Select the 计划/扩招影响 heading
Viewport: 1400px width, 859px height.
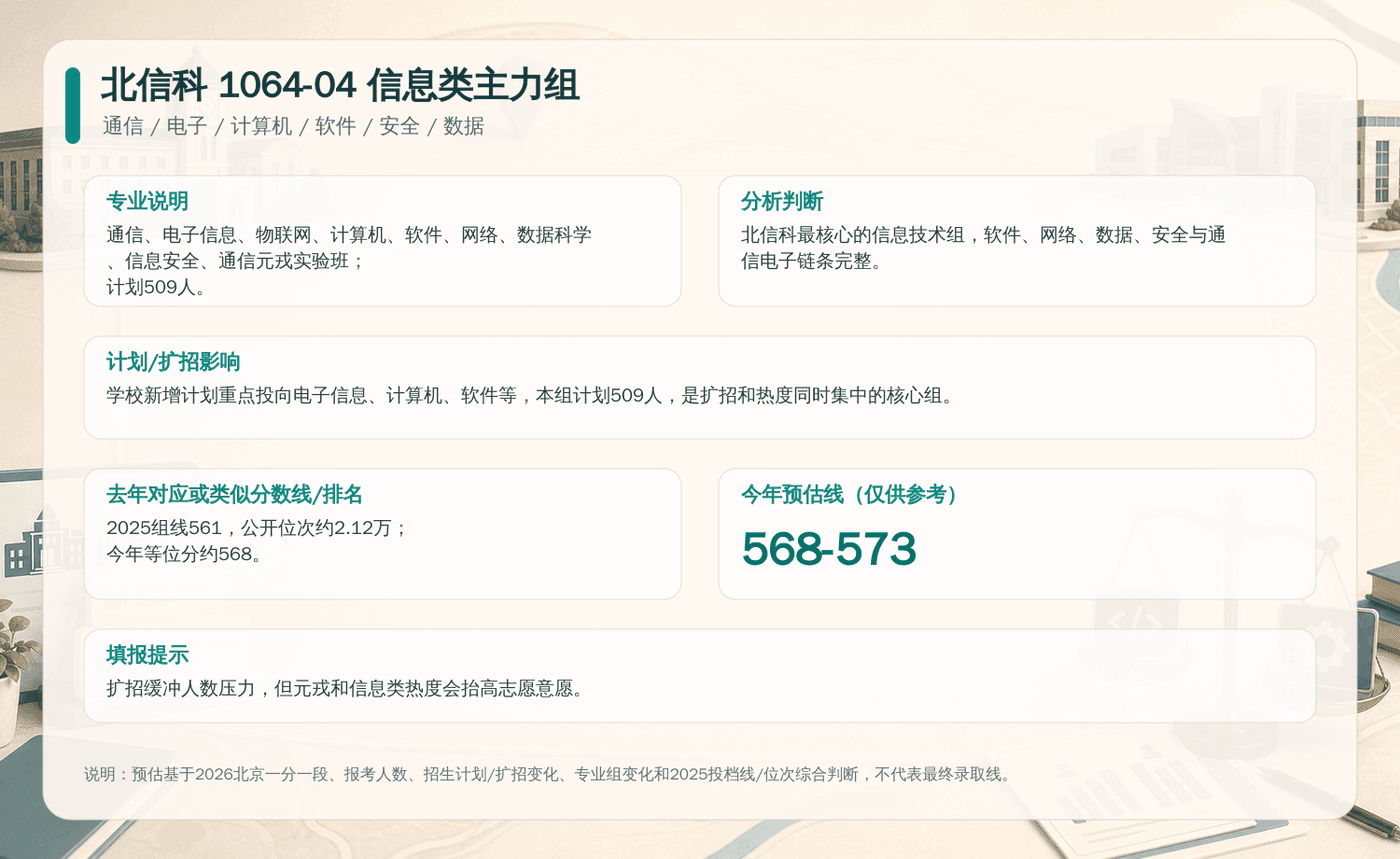[173, 362]
